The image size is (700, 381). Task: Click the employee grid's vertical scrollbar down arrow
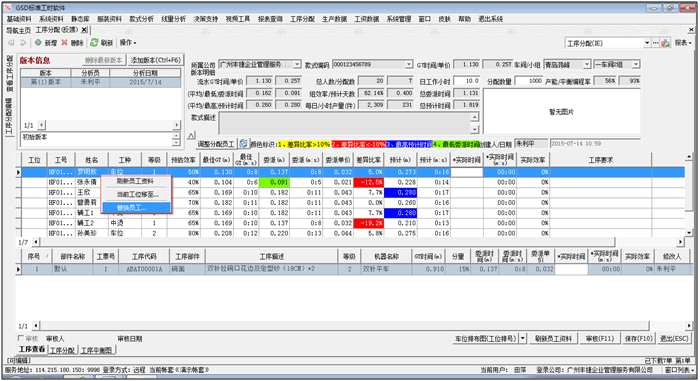point(689,233)
